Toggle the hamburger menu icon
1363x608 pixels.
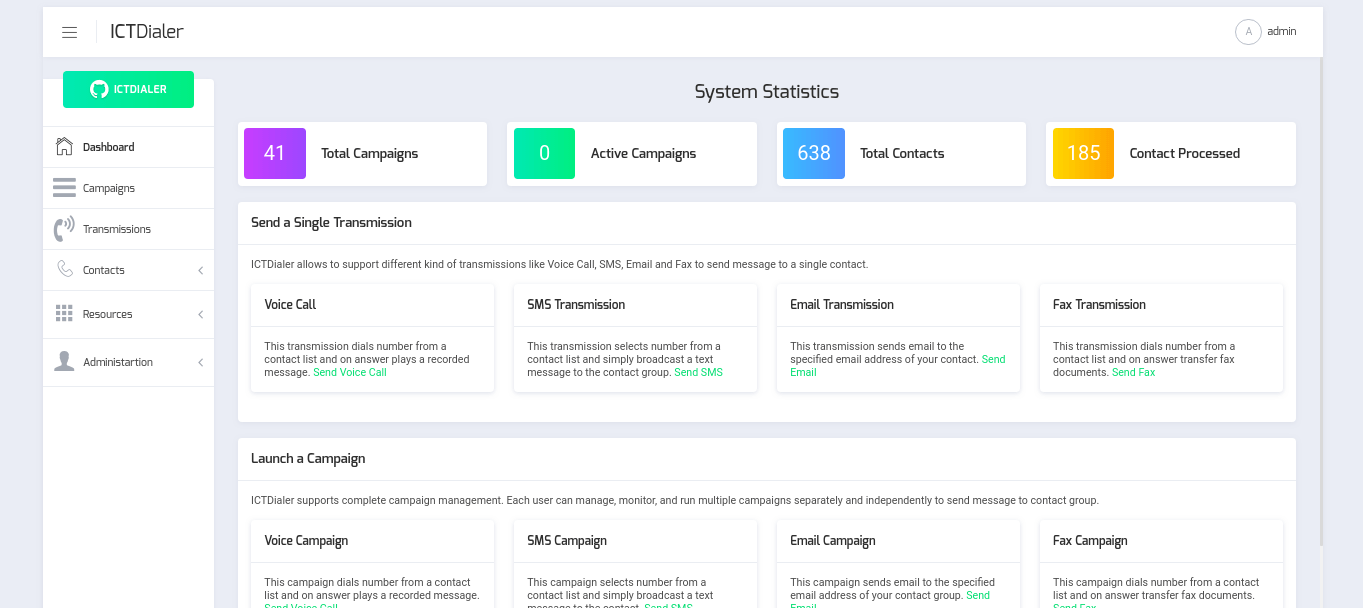[x=69, y=32]
